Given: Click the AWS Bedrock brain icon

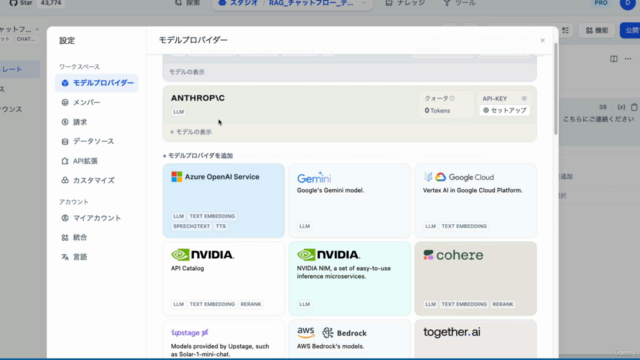Looking at the screenshot, I should coord(327,333).
